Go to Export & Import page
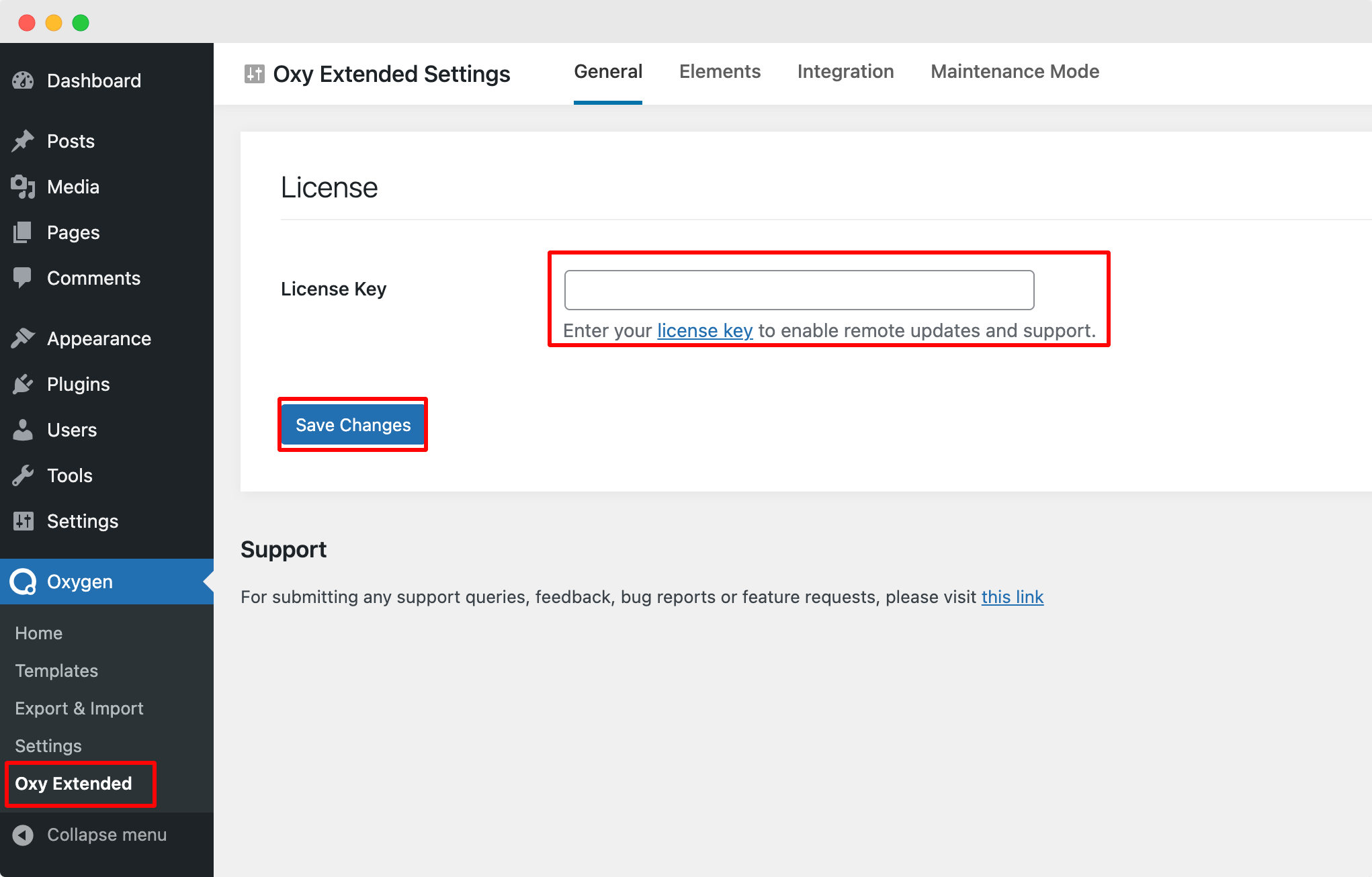The image size is (1372, 877). [79, 708]
